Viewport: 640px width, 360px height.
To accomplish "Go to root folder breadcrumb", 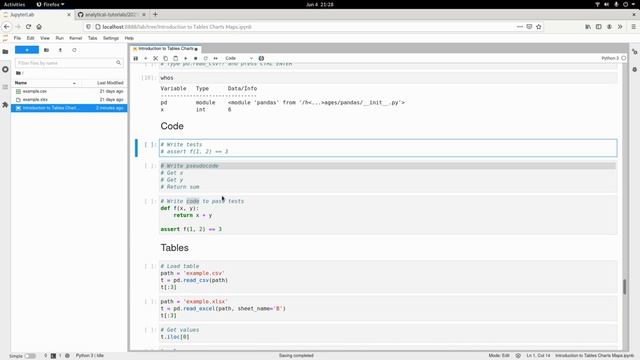I will click(x=19, y=73).
